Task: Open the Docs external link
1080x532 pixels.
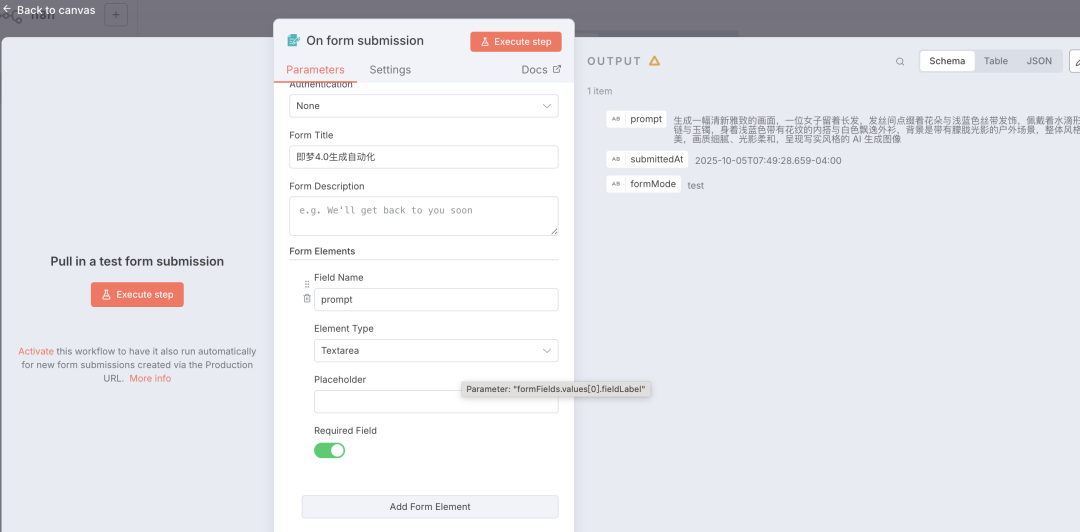Action: point(541,70)
